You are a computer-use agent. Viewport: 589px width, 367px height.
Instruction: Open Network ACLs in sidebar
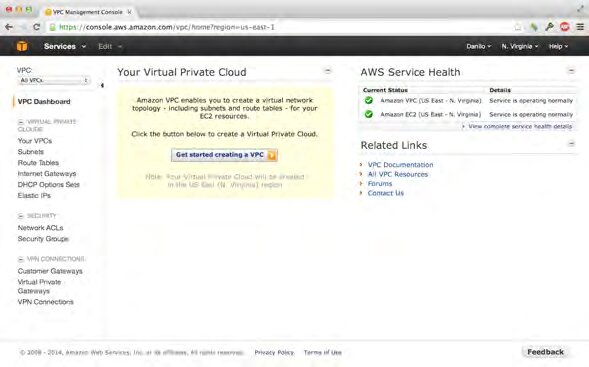click(x=40, y=228)
